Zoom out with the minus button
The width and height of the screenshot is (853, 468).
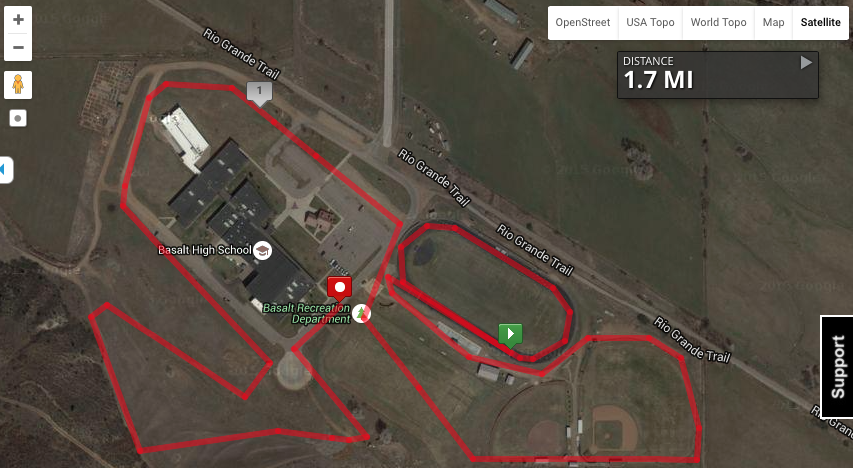18,47
